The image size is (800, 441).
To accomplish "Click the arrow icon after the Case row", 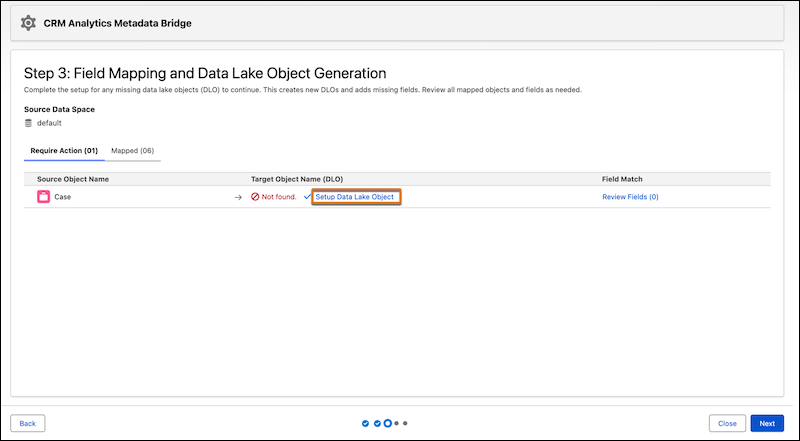I will tap(238, 197).
